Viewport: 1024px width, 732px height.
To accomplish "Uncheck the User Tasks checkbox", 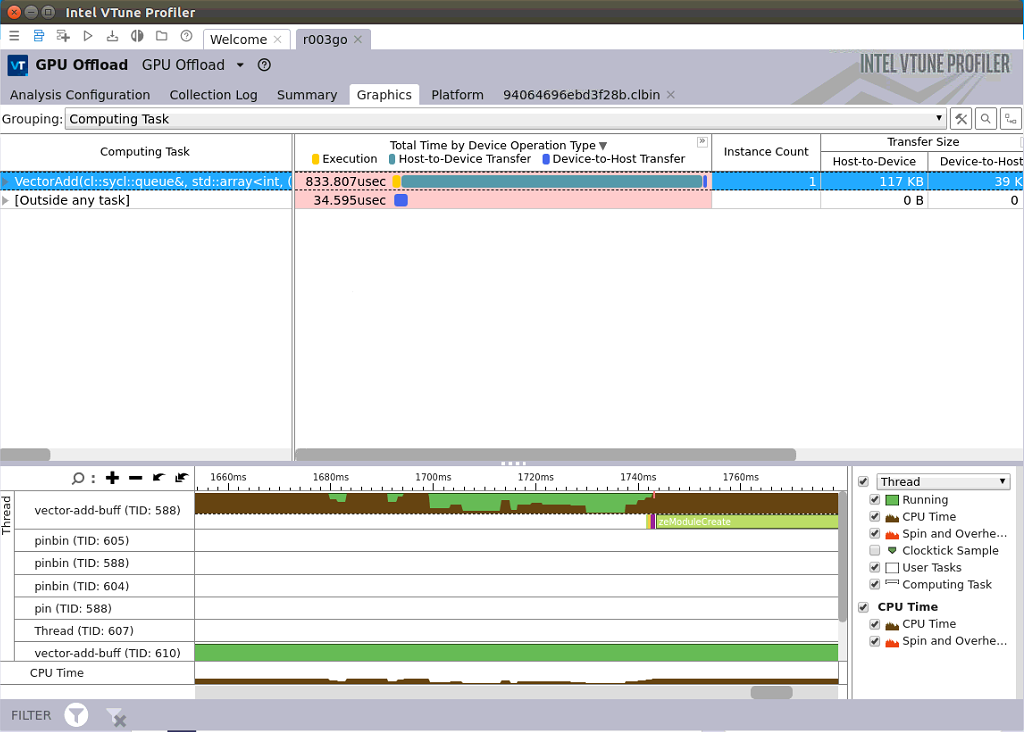I will 875,567.
